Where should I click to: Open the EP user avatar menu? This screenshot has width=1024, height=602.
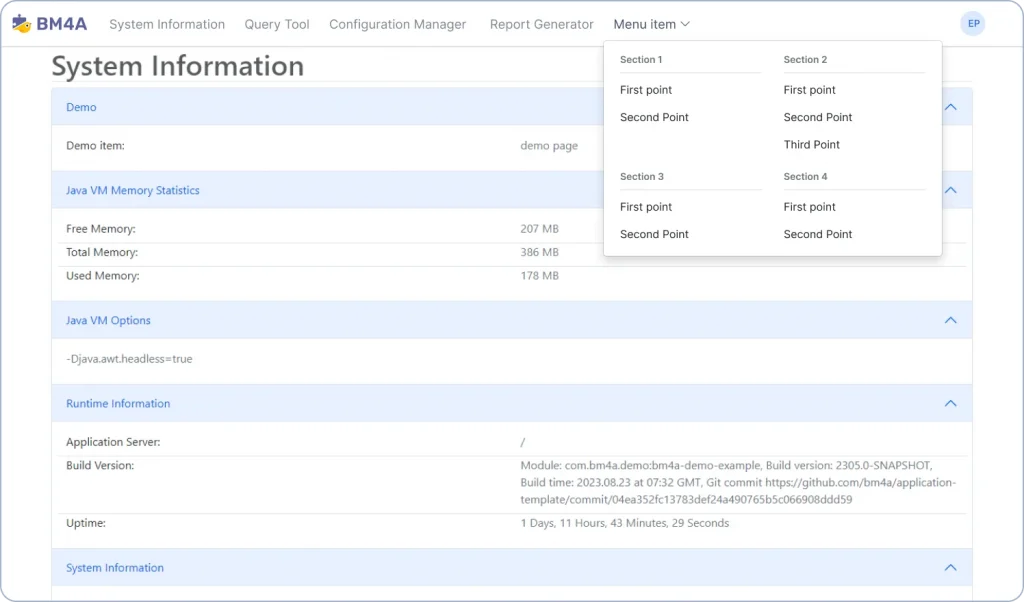tap(972, 24)
